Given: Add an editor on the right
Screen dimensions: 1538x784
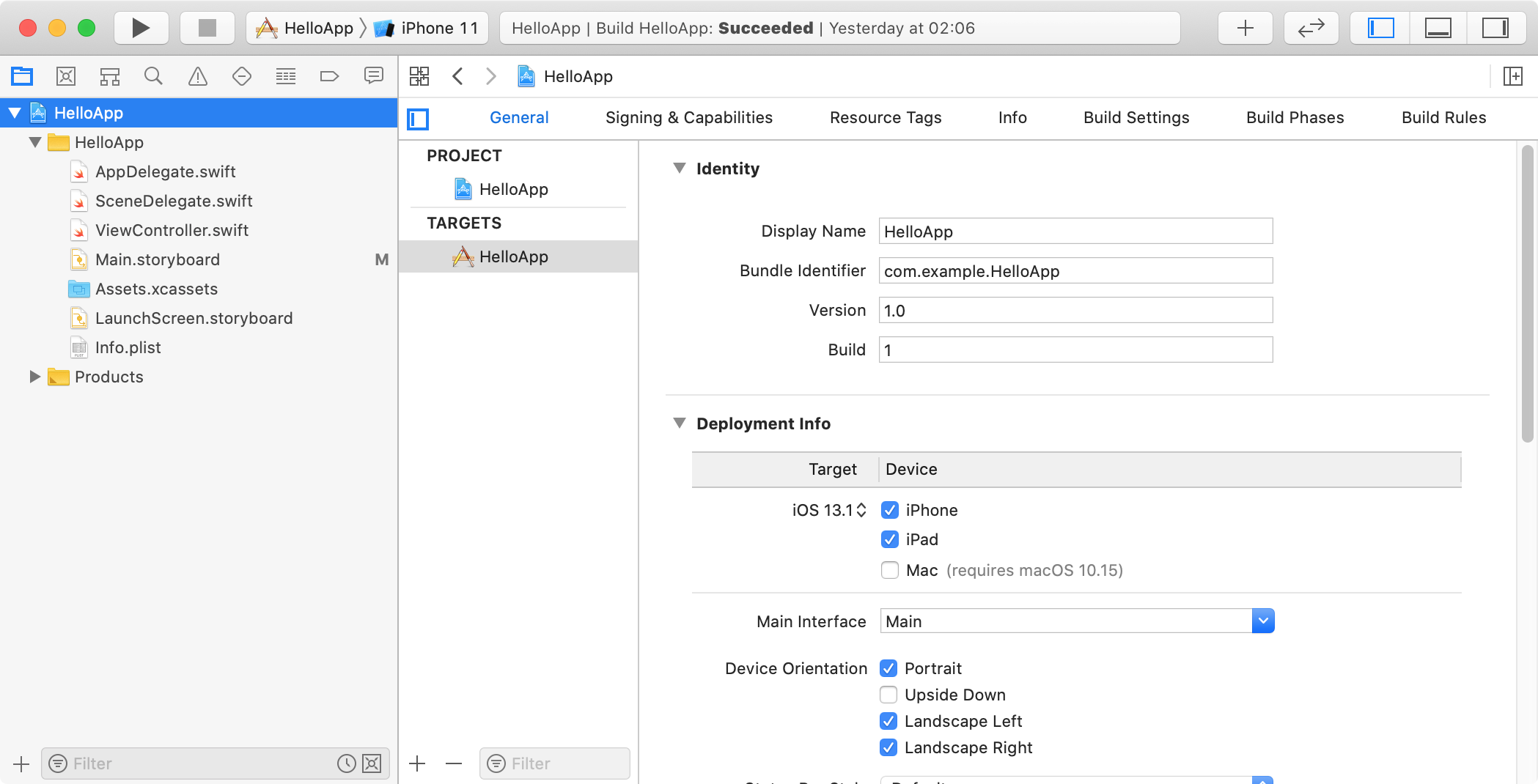Looking at the screenshot, I should [1513, 76].
